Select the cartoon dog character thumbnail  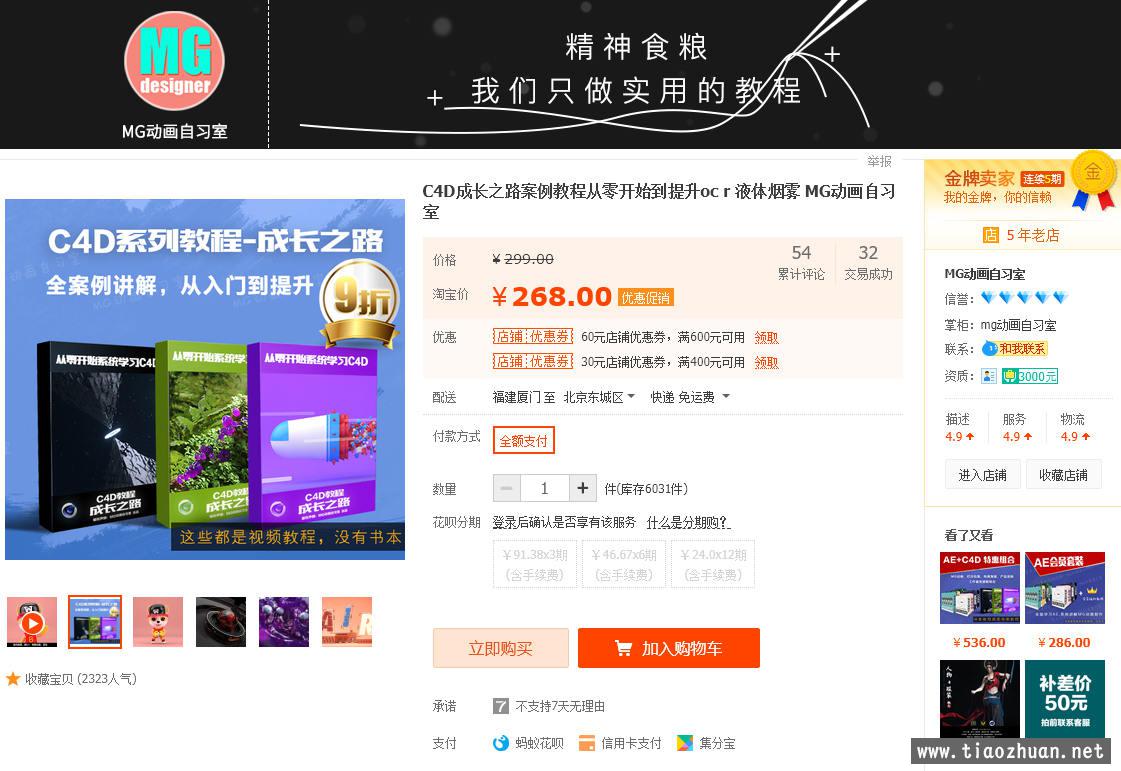pyautogui.click(x=158, y=622)
